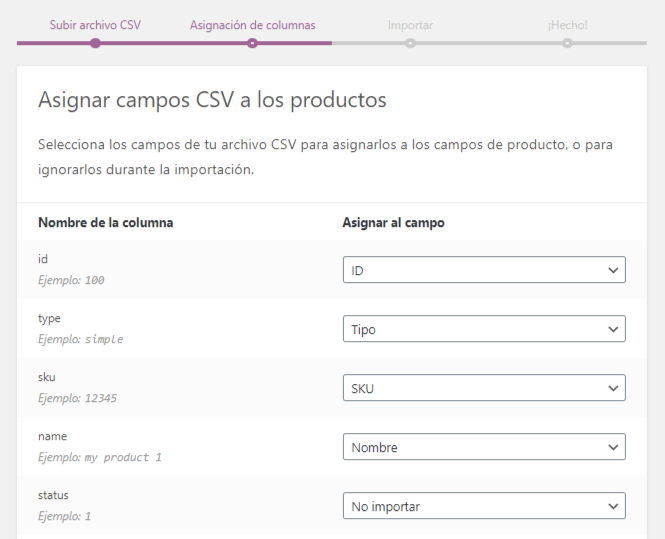Click the 'Ejemplo: simple' sample text

(x=80, y=339)
